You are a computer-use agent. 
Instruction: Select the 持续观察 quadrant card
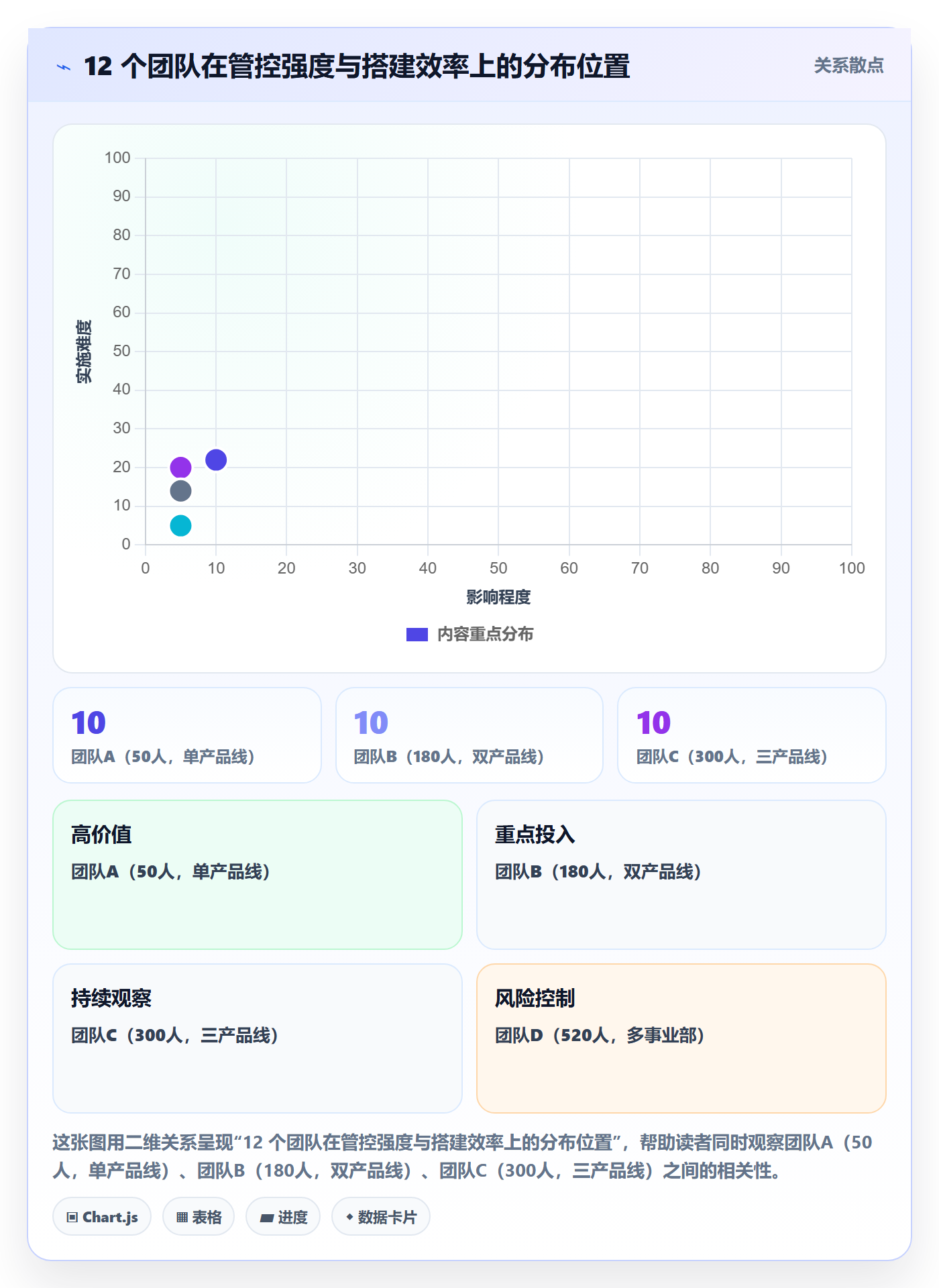pyautogui.click(x=258, y=1038)
